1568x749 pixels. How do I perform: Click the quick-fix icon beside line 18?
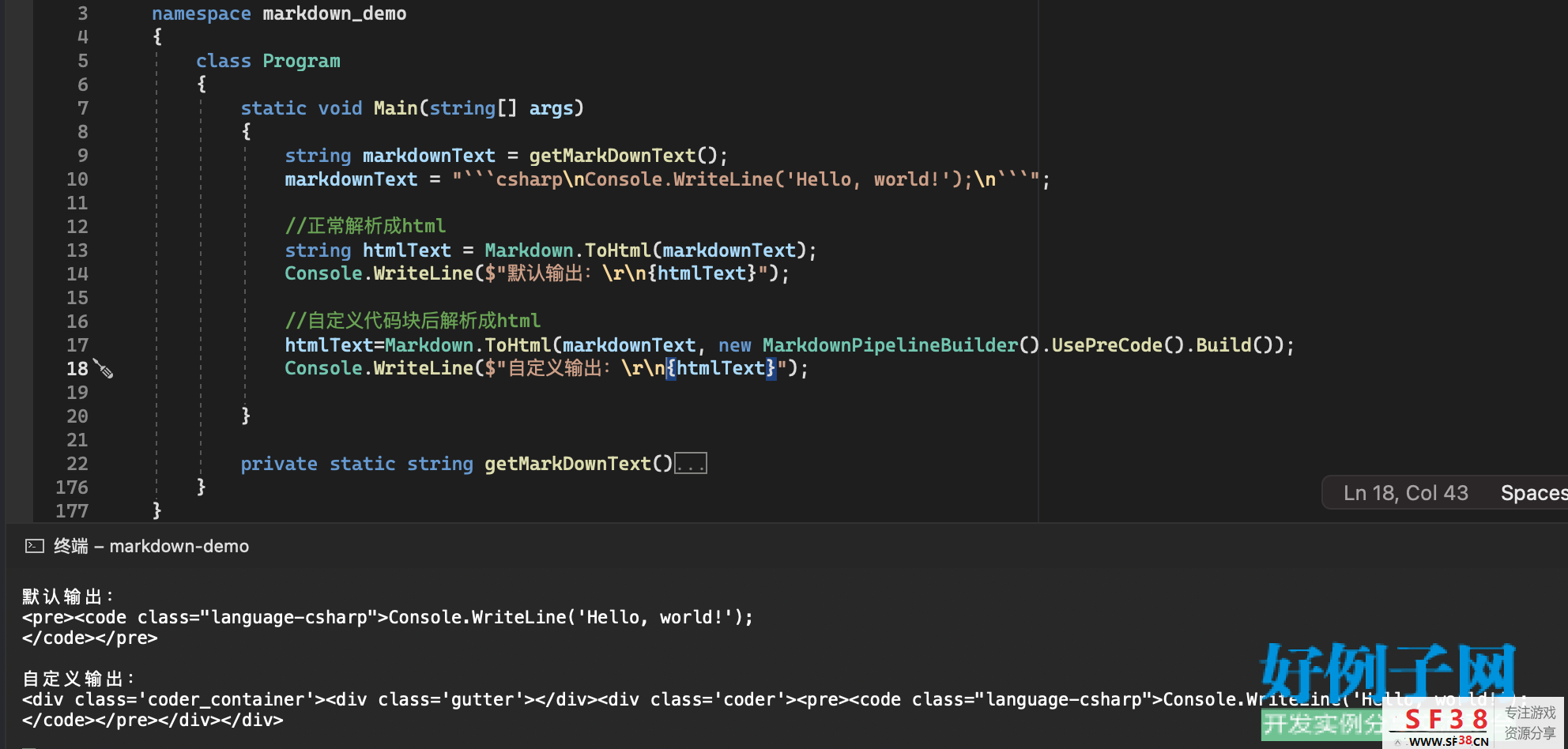click(x=104, y=368)
